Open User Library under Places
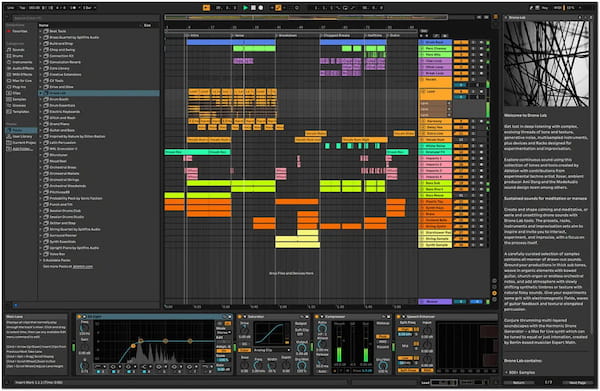The width and height of the screenshot is (600, 391). [22, 137]
